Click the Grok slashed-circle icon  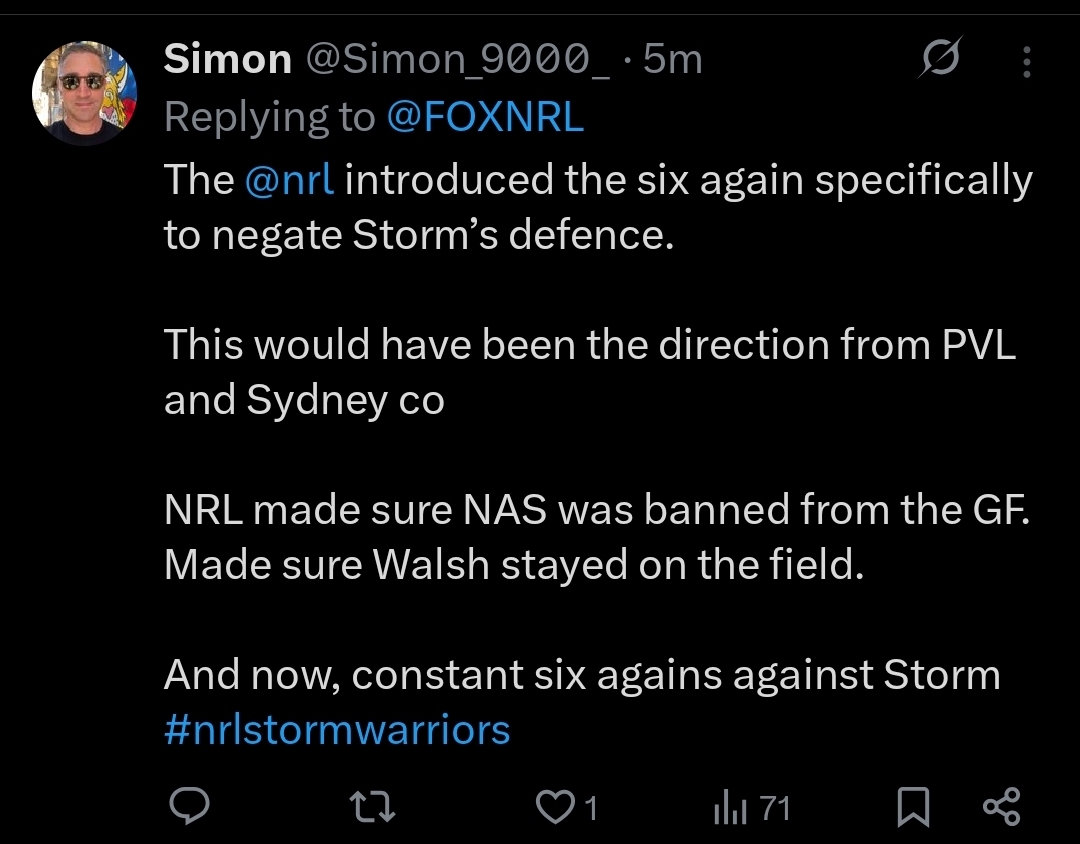point(939,58)
